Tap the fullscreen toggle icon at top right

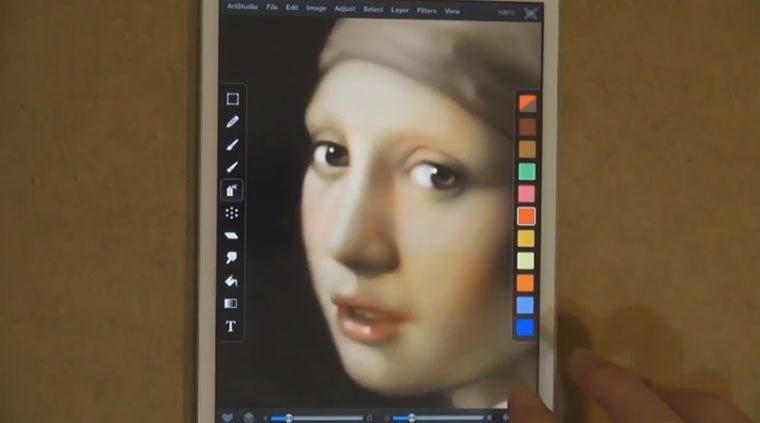(x=530, y=12)
